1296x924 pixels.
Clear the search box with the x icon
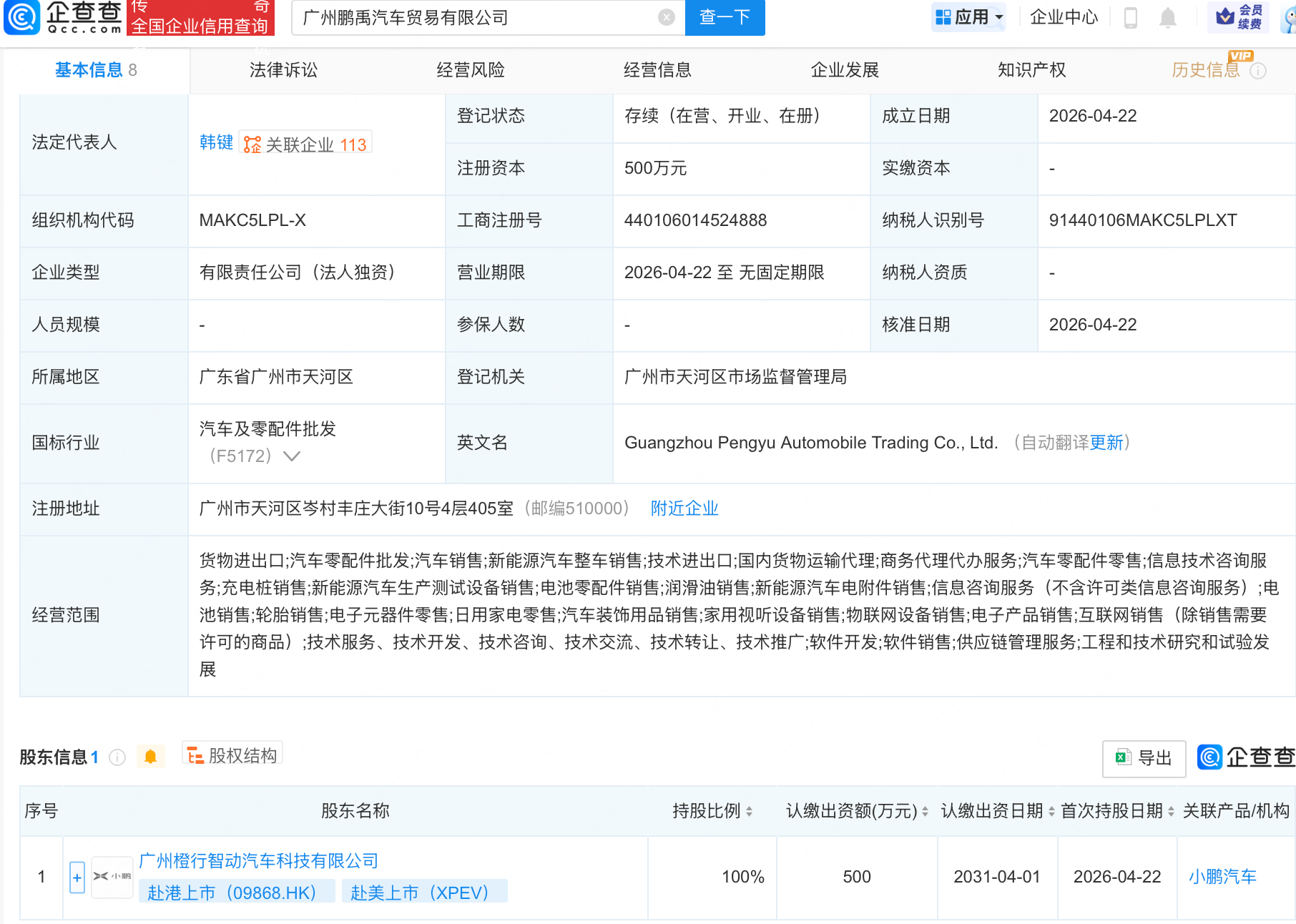tap(664, 18)
